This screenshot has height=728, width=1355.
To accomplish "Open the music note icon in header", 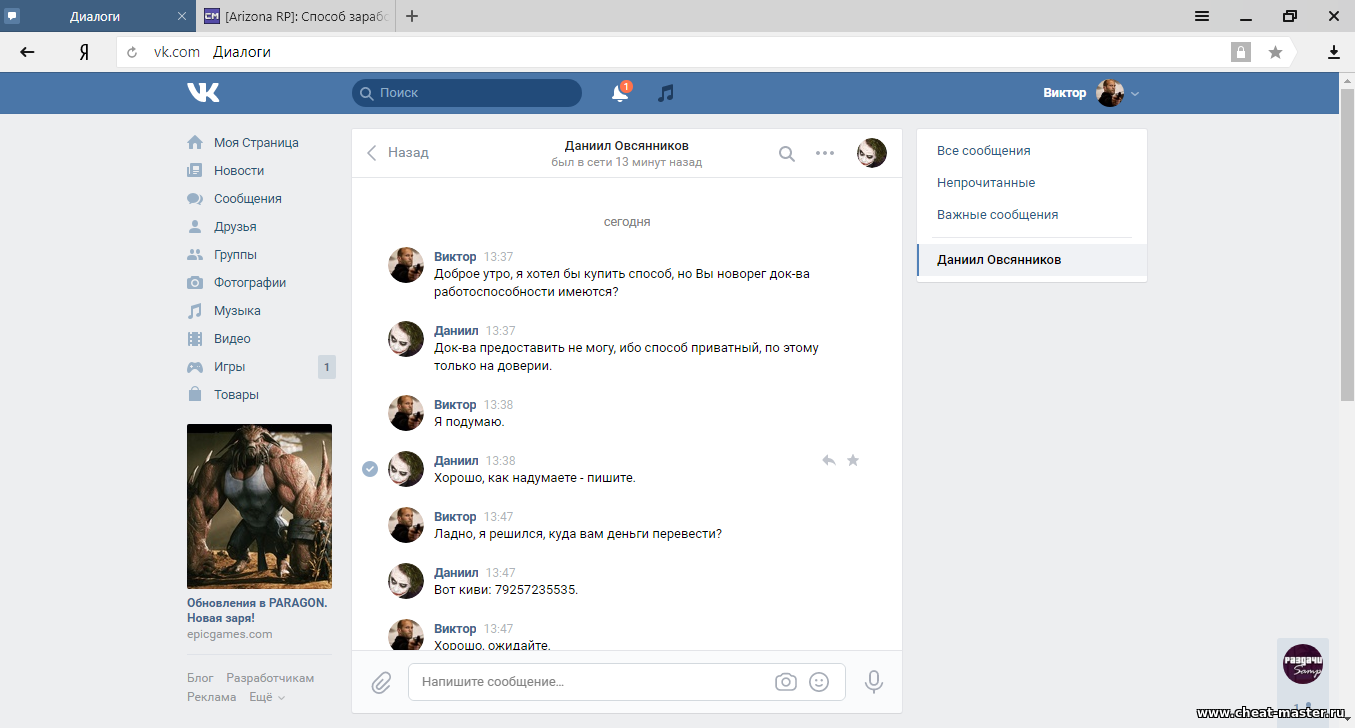I will 666,93.
